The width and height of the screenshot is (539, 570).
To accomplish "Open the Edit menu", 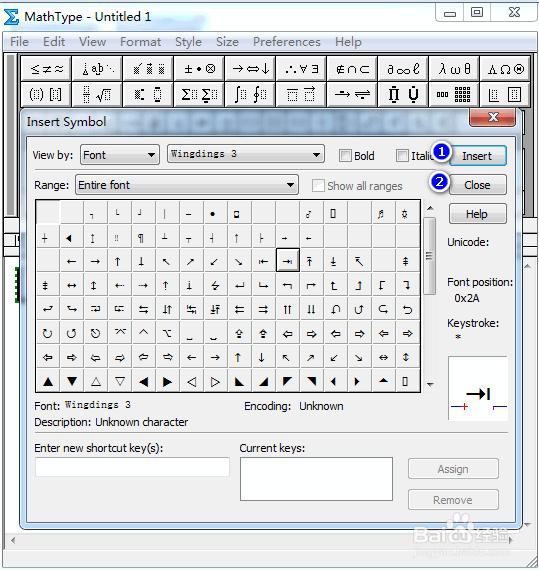I will click(x=54, y=41).
